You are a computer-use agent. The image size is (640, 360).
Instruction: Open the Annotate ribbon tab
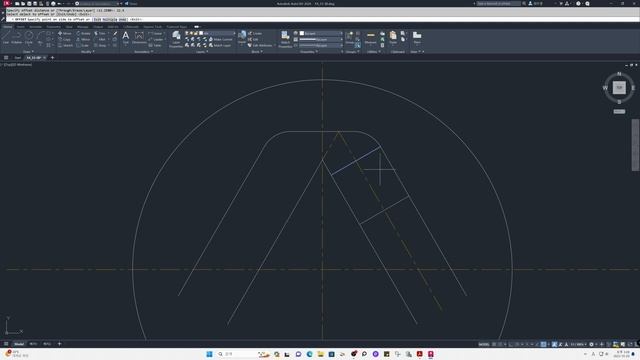(x=36, y=27)
